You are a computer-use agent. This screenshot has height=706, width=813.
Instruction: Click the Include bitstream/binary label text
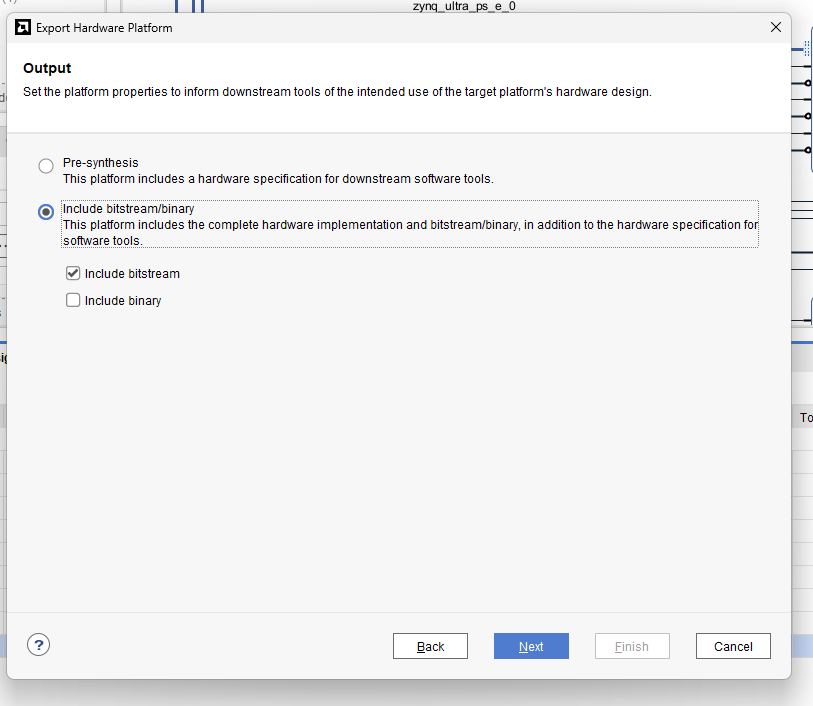point(128,209)
